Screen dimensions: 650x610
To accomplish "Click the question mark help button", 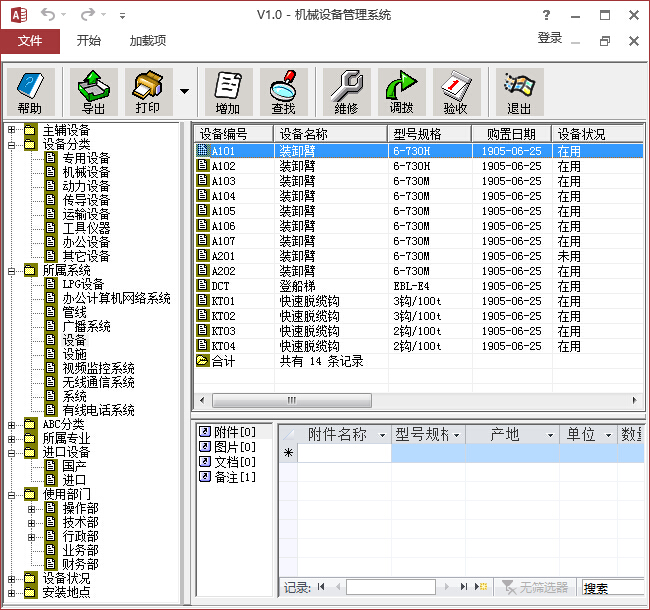I will (546, 15).
